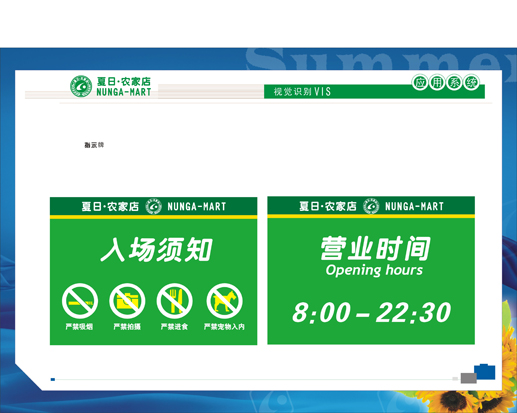Click the 8:00 – 22:30 time text
The image size is (517, 413).
371,312
